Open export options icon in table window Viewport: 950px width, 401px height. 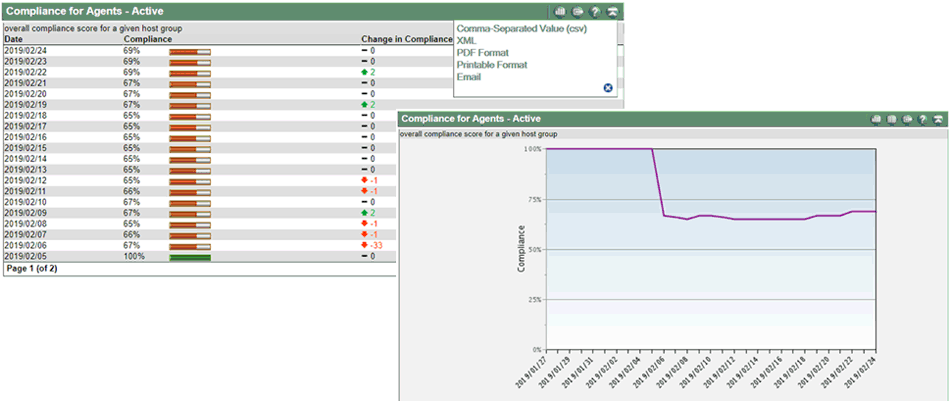coord(578,12)
